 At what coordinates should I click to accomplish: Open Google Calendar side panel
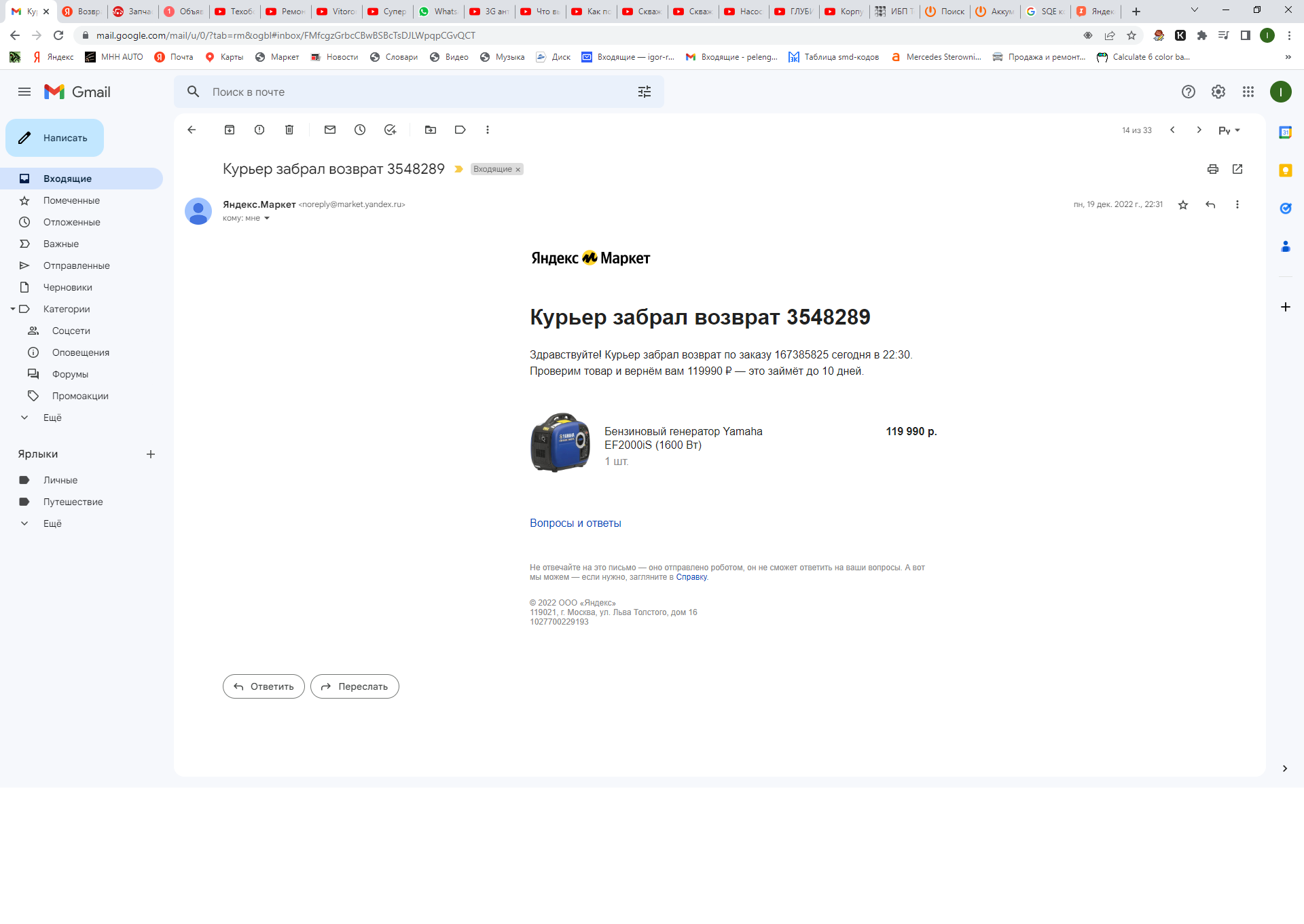coord(1286,132)
